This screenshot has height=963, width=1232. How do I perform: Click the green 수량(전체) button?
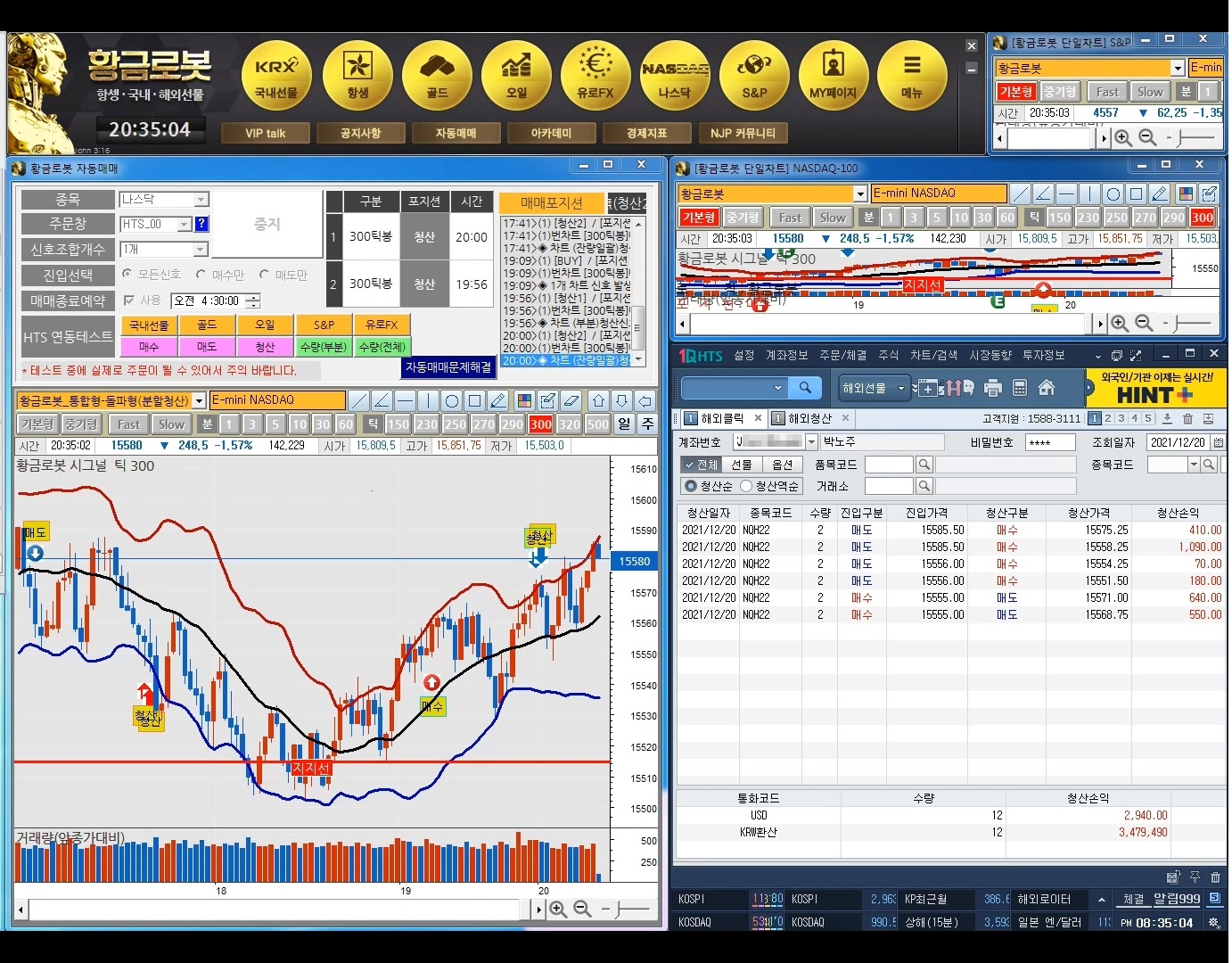[x=382, y=347]
